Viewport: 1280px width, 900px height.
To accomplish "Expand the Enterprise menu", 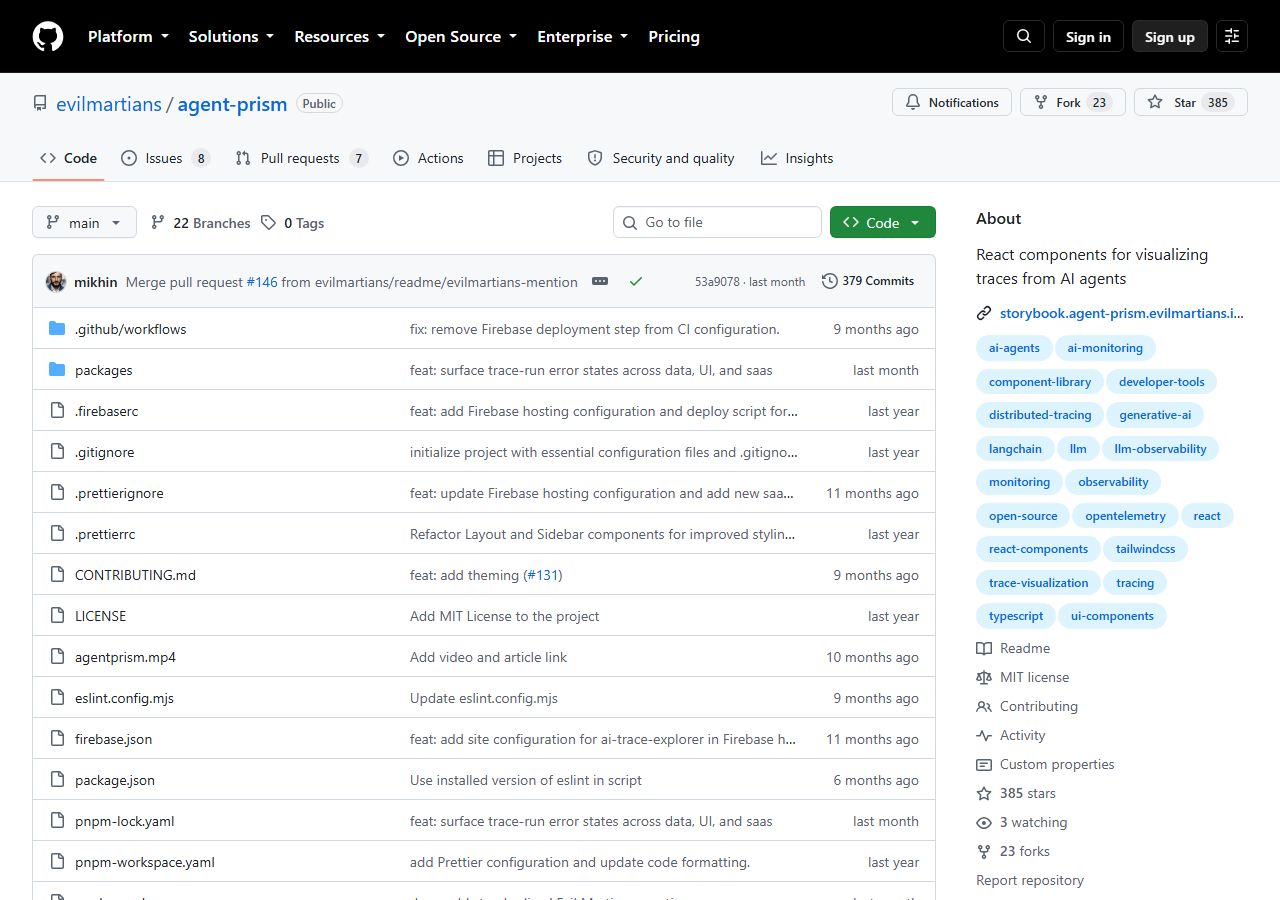I will pos(583,36).
